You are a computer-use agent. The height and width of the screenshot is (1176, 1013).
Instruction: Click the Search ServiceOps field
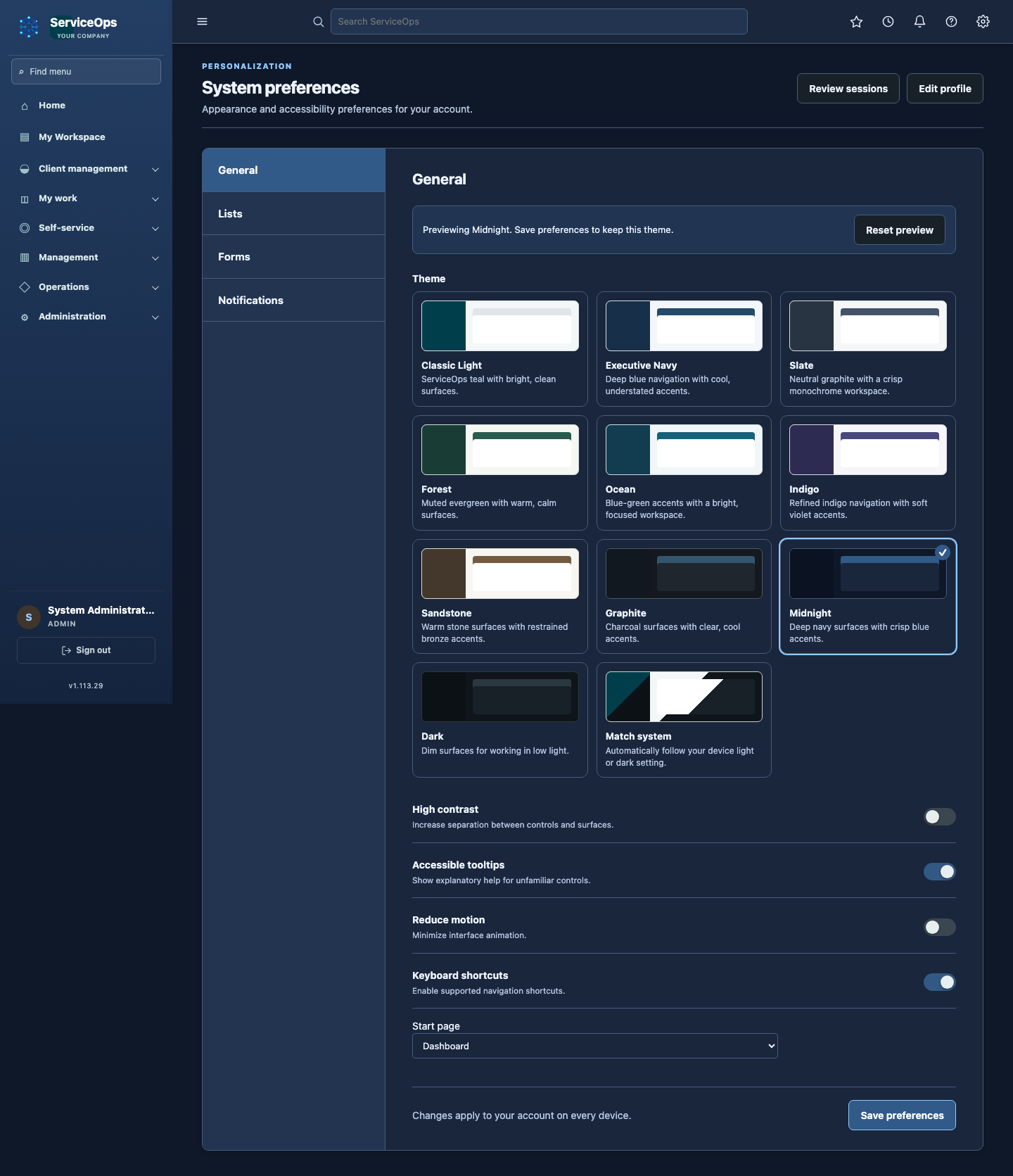click(x=539, y=22)
